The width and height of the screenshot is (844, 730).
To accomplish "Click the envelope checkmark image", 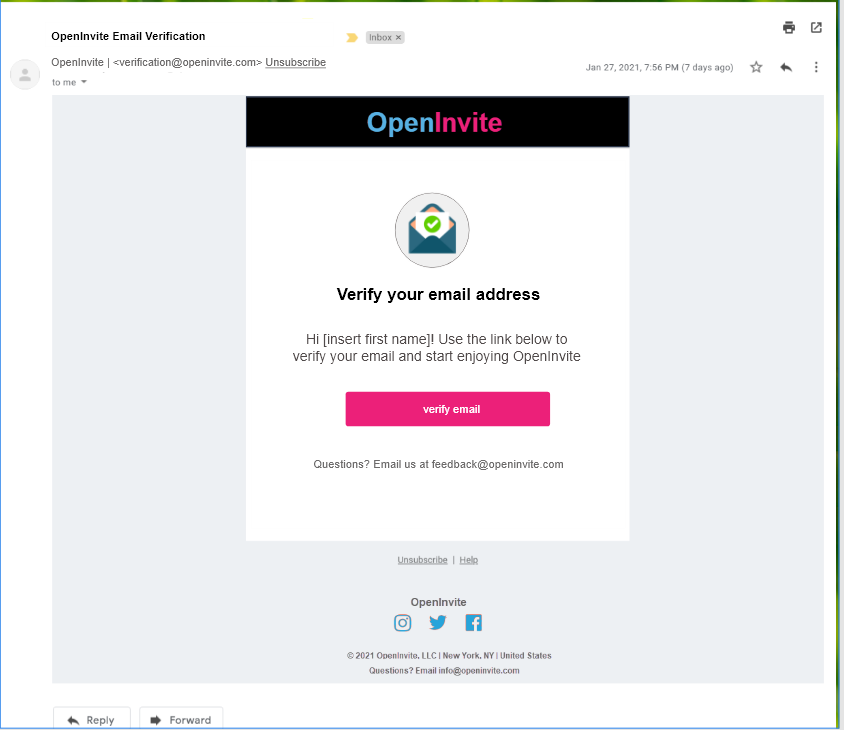I will point(432,230).
